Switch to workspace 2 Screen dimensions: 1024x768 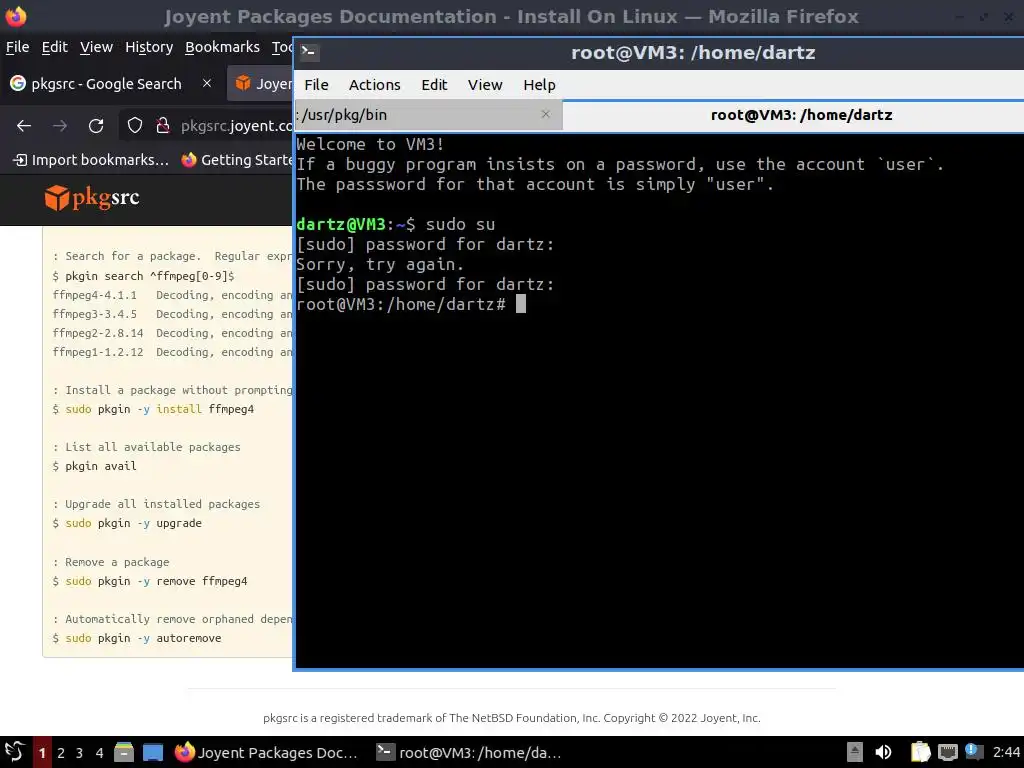click(61, 753)
